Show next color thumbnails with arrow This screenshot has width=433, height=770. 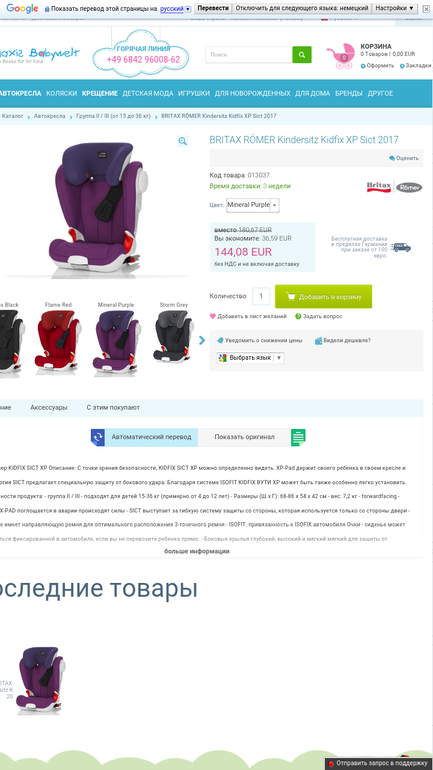202,340
